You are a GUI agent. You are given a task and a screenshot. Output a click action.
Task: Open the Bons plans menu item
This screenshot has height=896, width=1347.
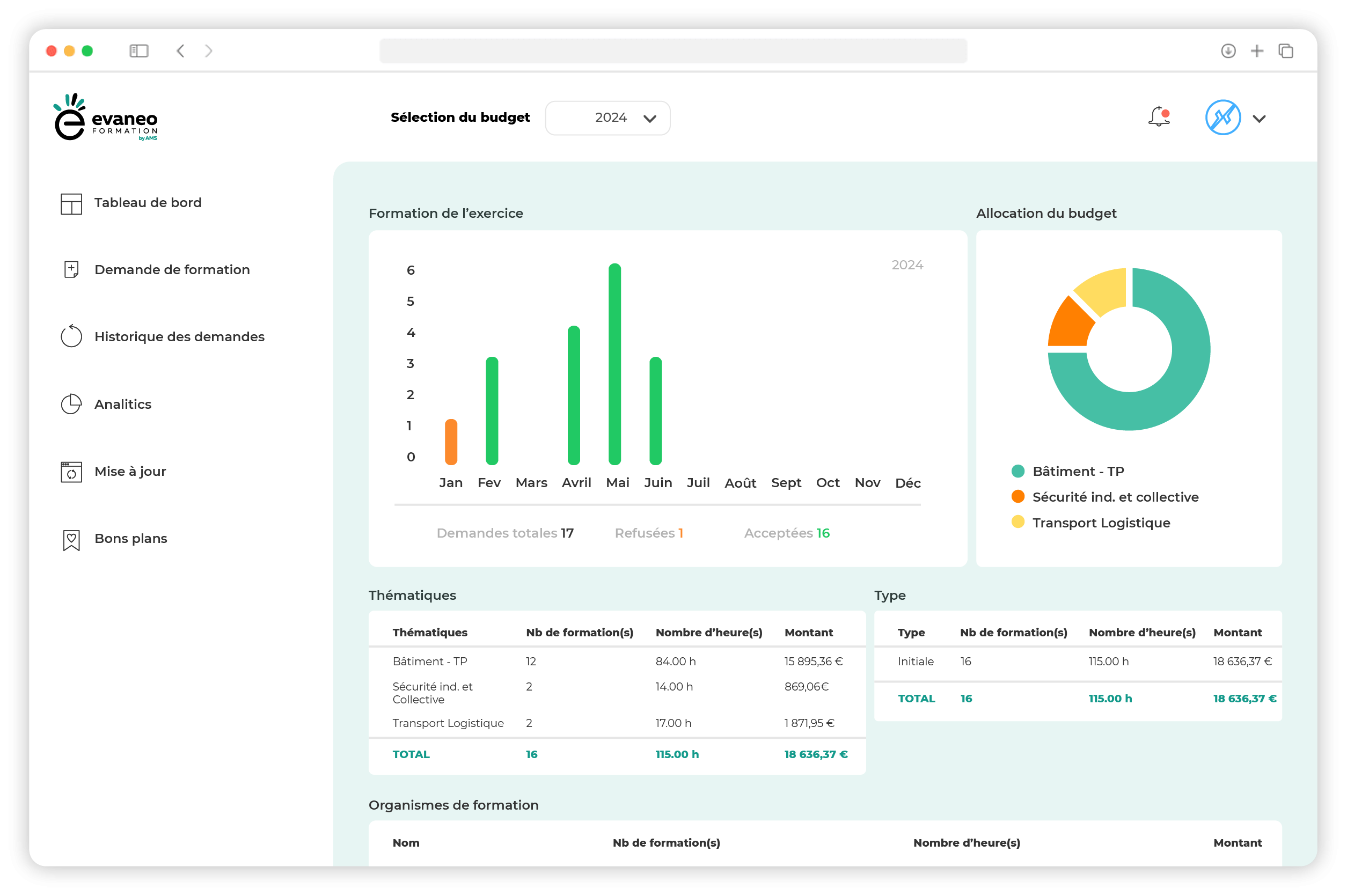131,538
